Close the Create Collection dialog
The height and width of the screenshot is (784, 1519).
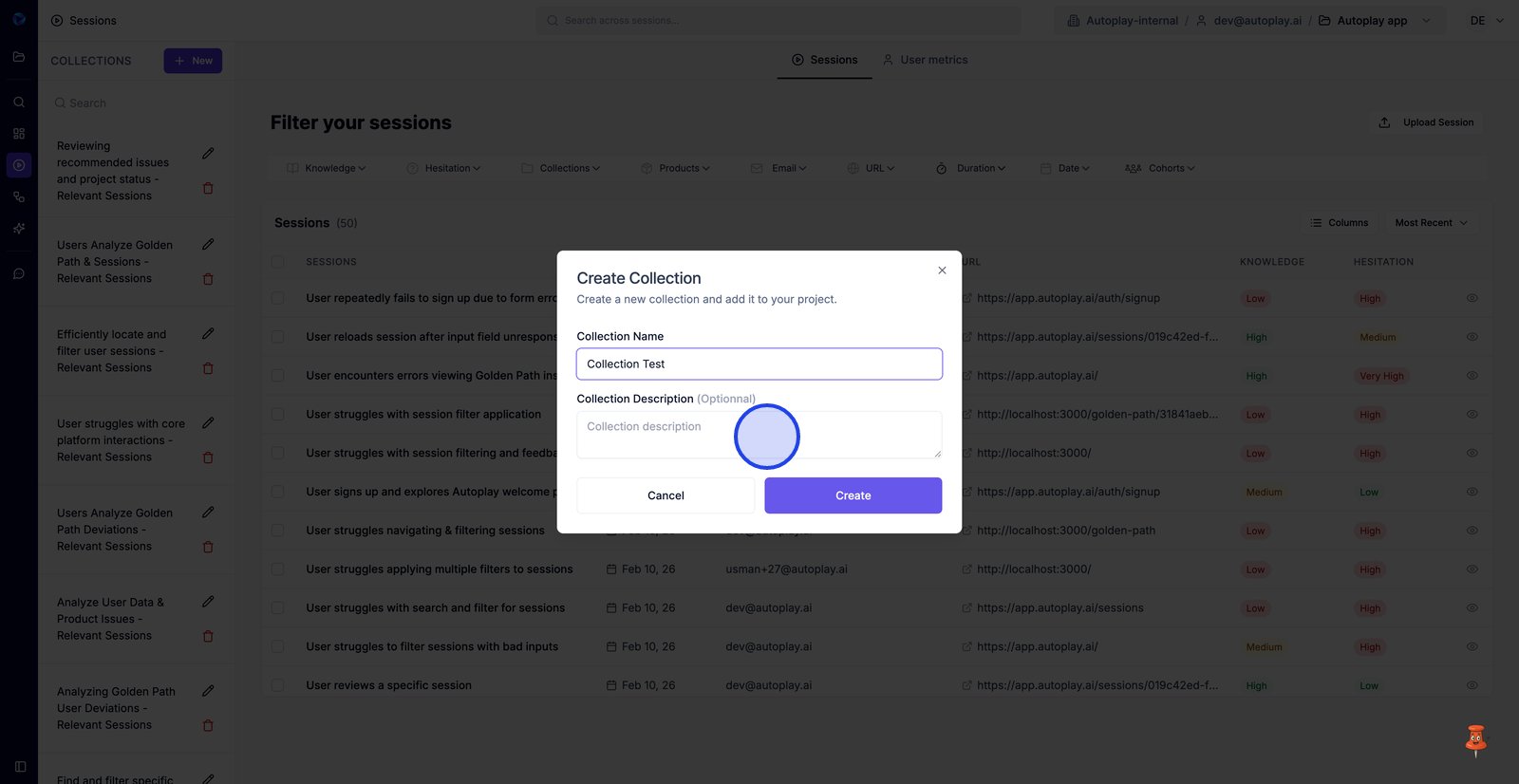pyautogui.click(x=942, y=271)
